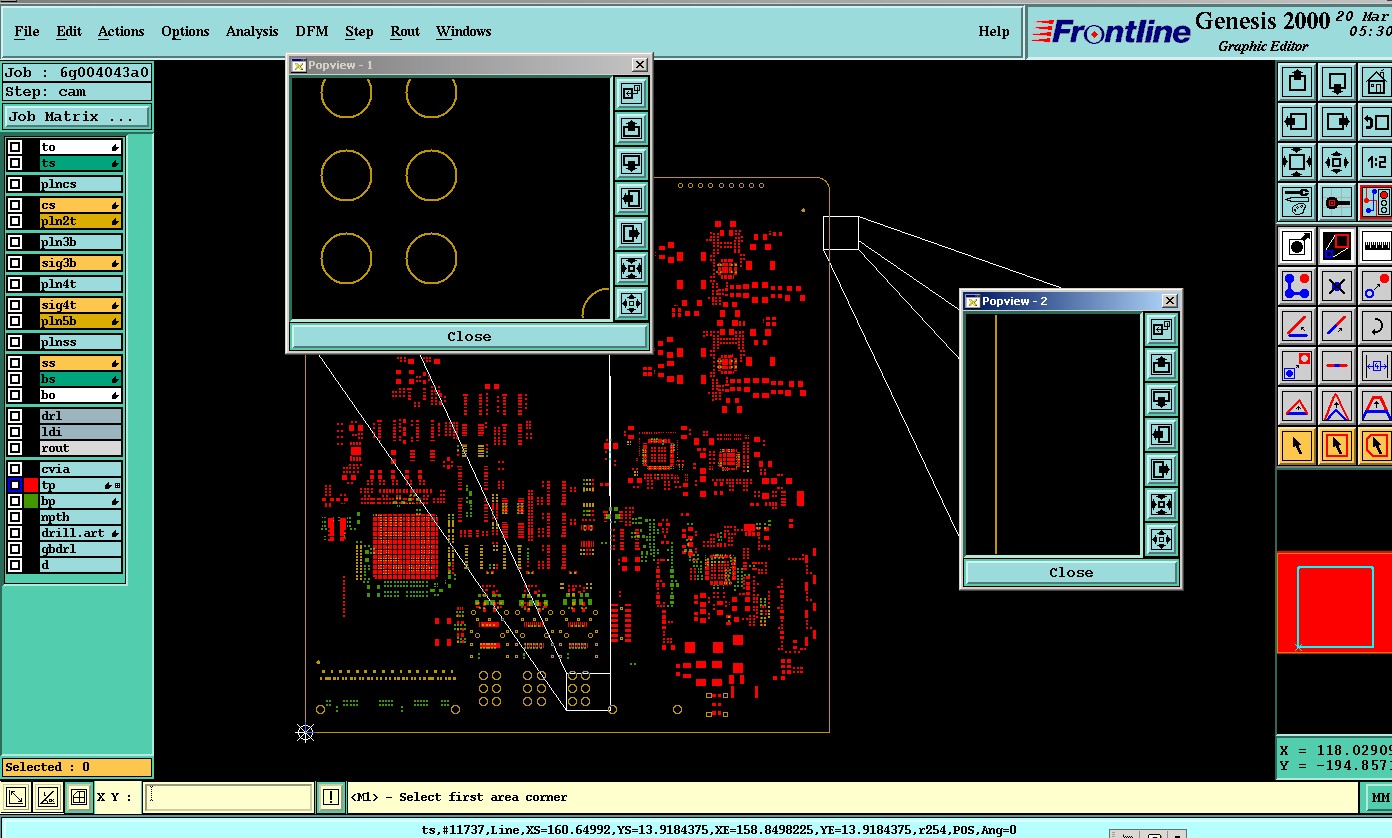Open the Windows menu
The image size is (1392, 838).
click(x=464, y=31)
